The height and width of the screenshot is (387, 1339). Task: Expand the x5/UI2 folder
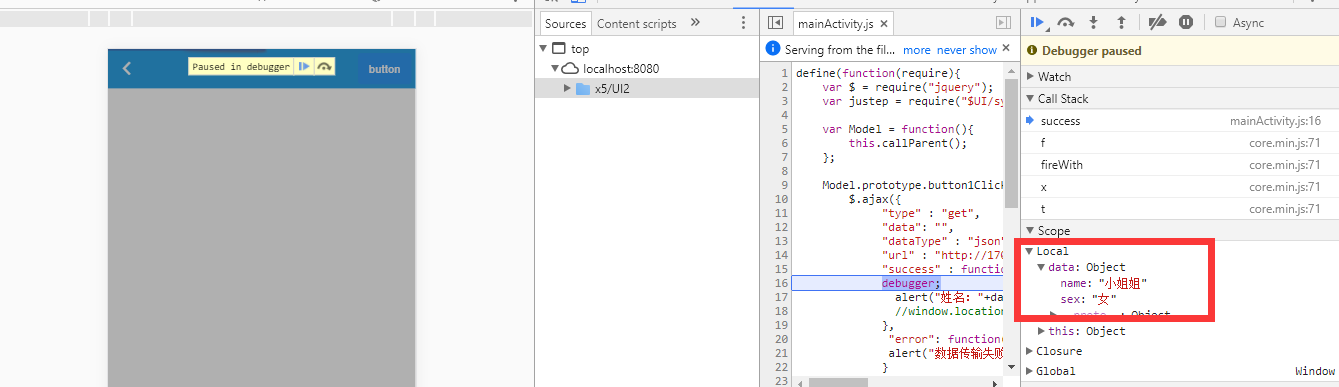[568, 88]
